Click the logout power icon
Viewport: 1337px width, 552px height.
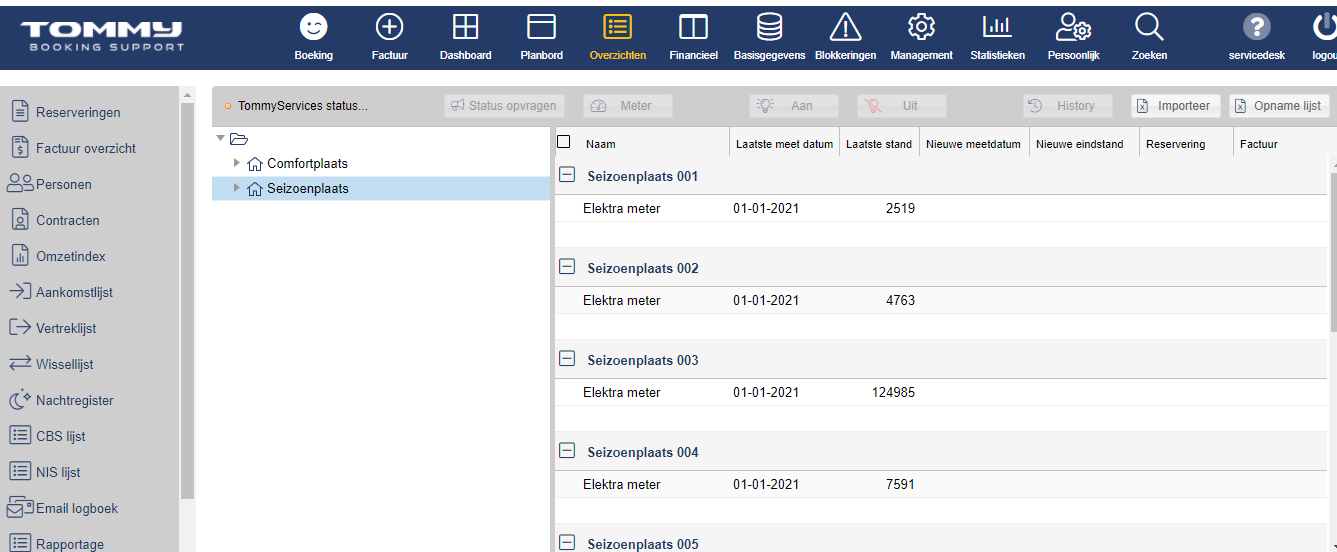[1326, 27]
